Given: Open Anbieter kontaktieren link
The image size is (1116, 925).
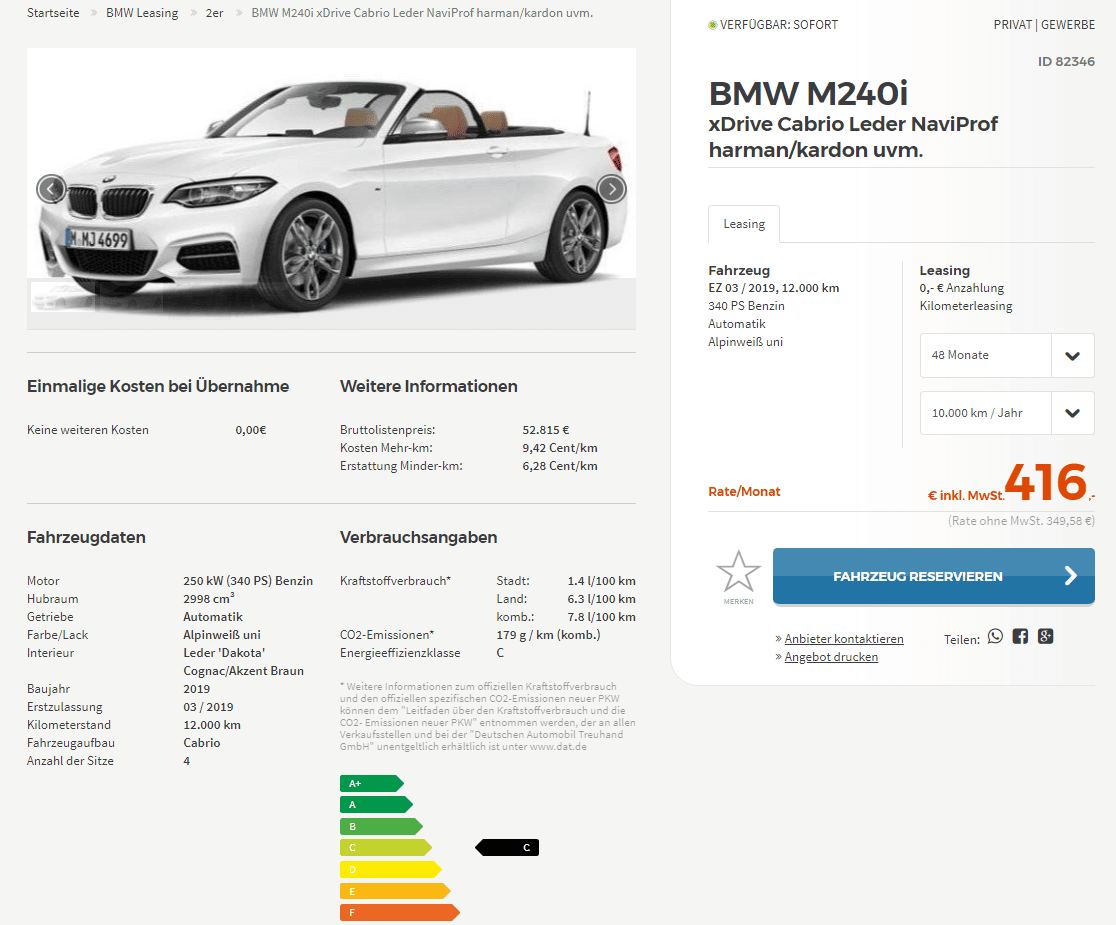Looking at the screenshot, I should [844, 639].
